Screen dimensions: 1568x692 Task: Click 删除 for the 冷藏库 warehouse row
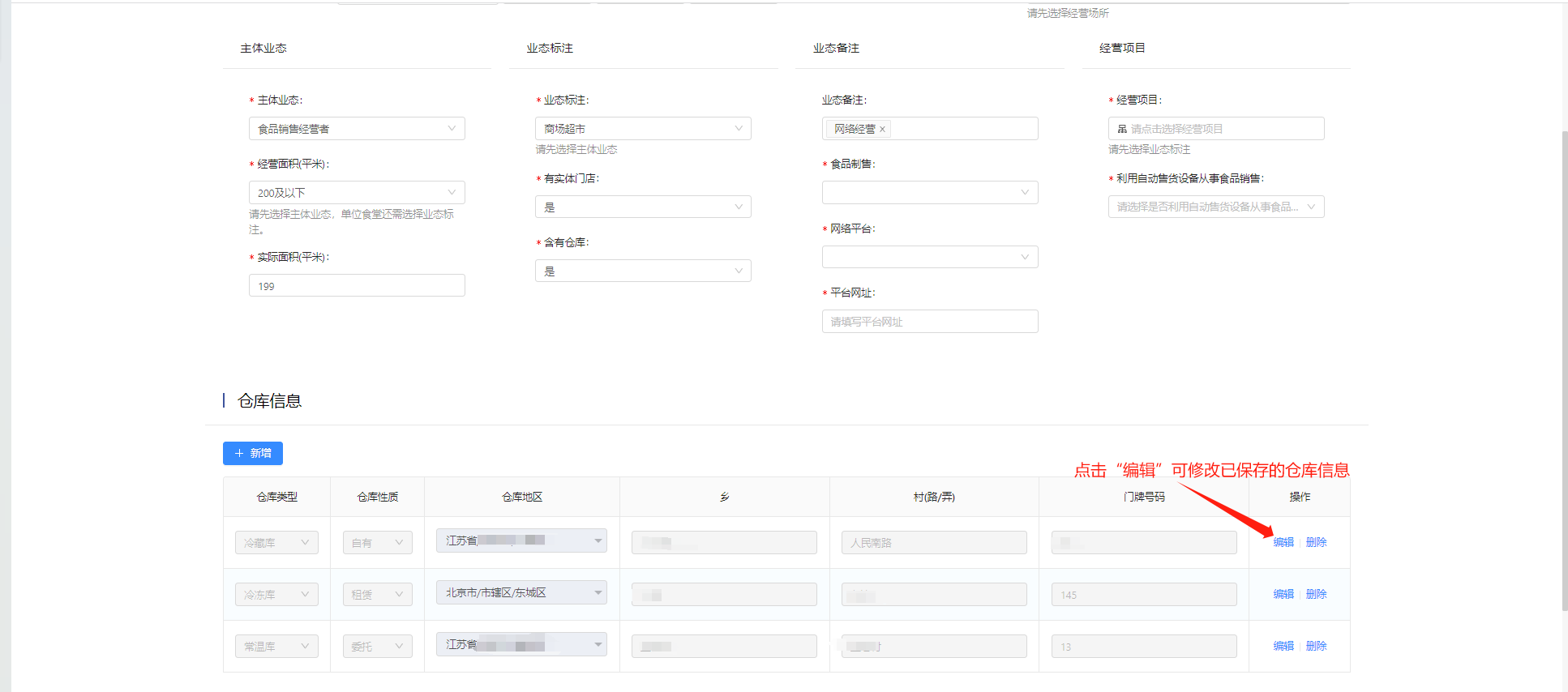(x=1317, y=543)
